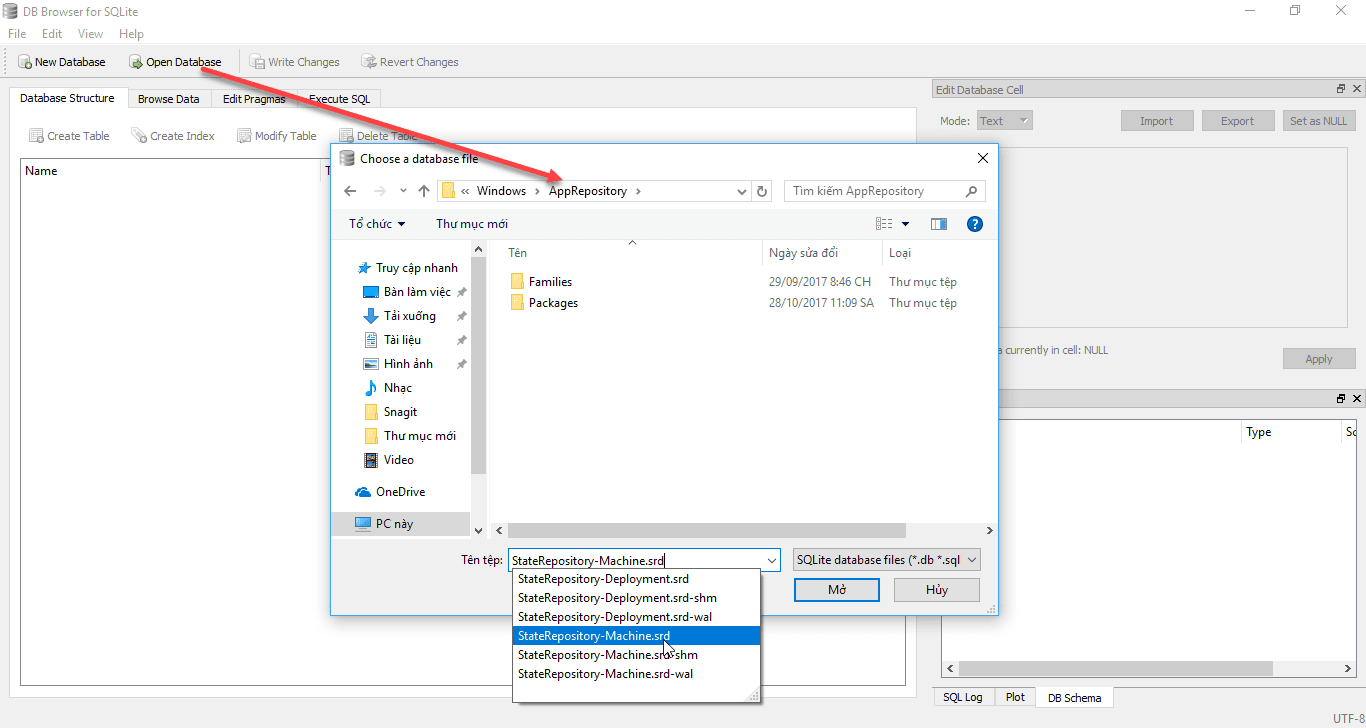Click Open Database toolbar button
Image resolution: width=1366 pixels, height=728 pixels.
pyautogui.click(x=175, y=62)
